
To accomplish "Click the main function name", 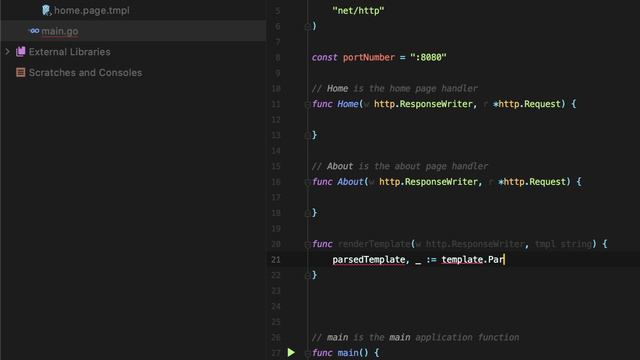I will (348, 353).
